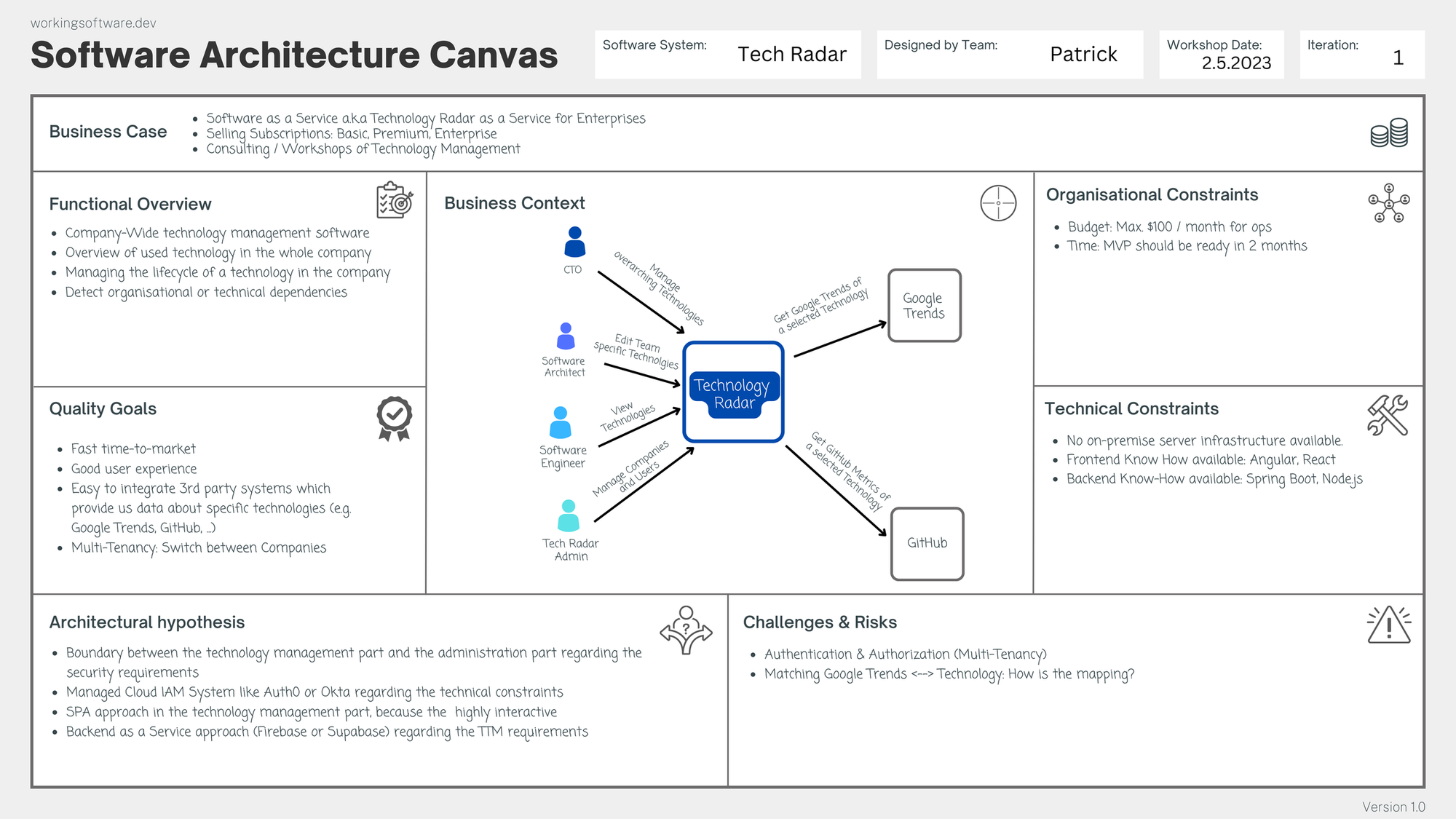Viewport: 1456px width, 819px height.
Task: Open the workingsoftware.dev link
Action: click(93, 23)
